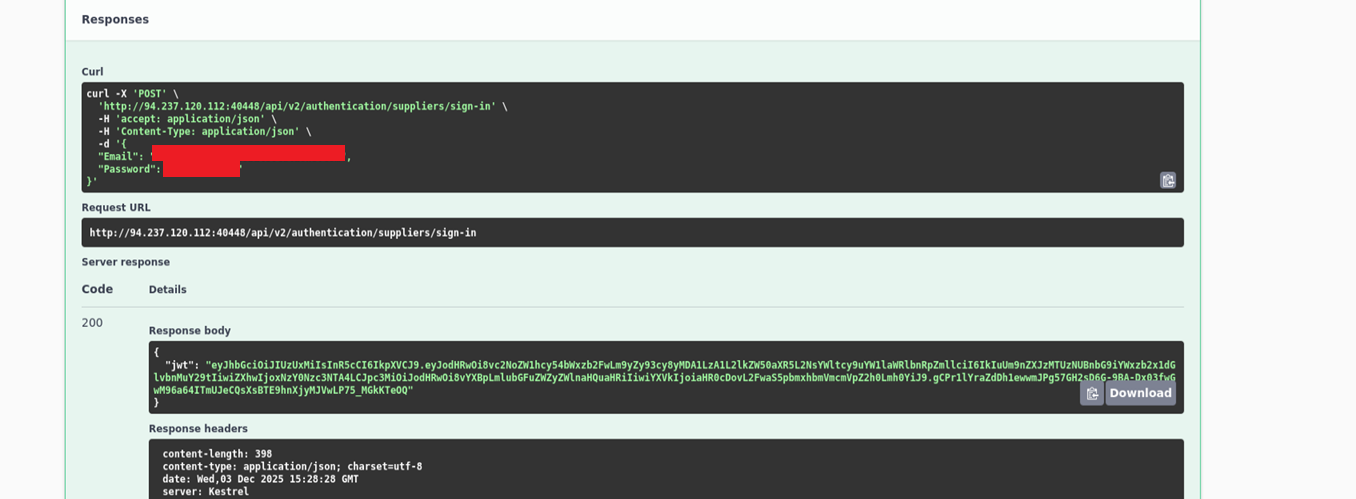Click the date response header line
Viewport: 1356px width, 499px height.
pos(260,479)
